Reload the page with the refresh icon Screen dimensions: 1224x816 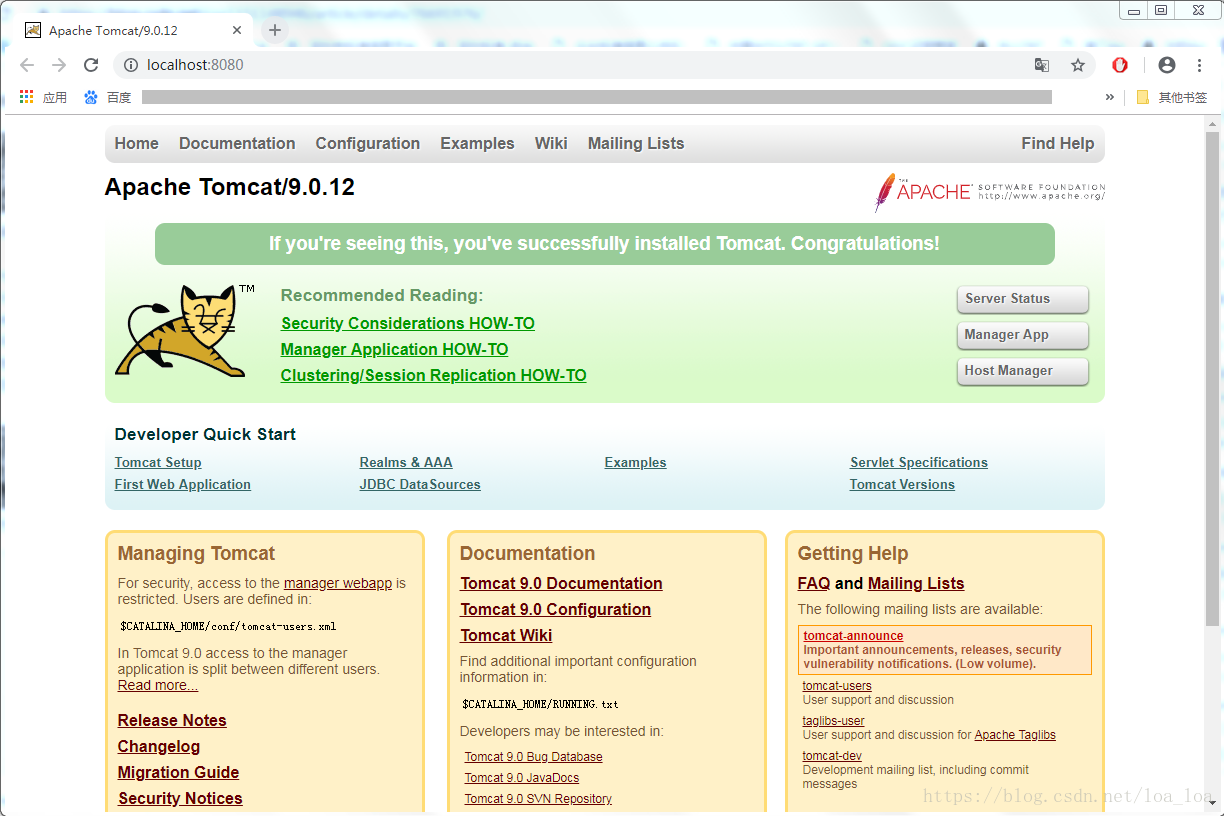[91, 65]
